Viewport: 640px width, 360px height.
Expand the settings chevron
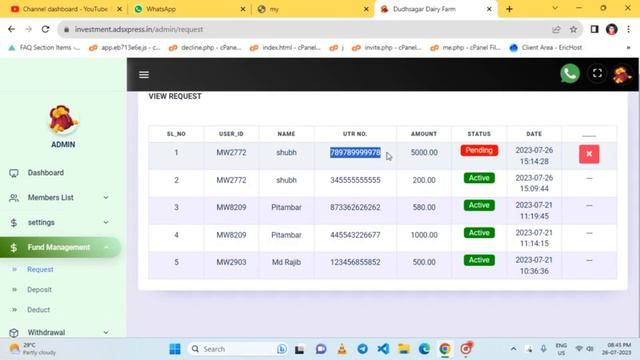tap(106, 222)
